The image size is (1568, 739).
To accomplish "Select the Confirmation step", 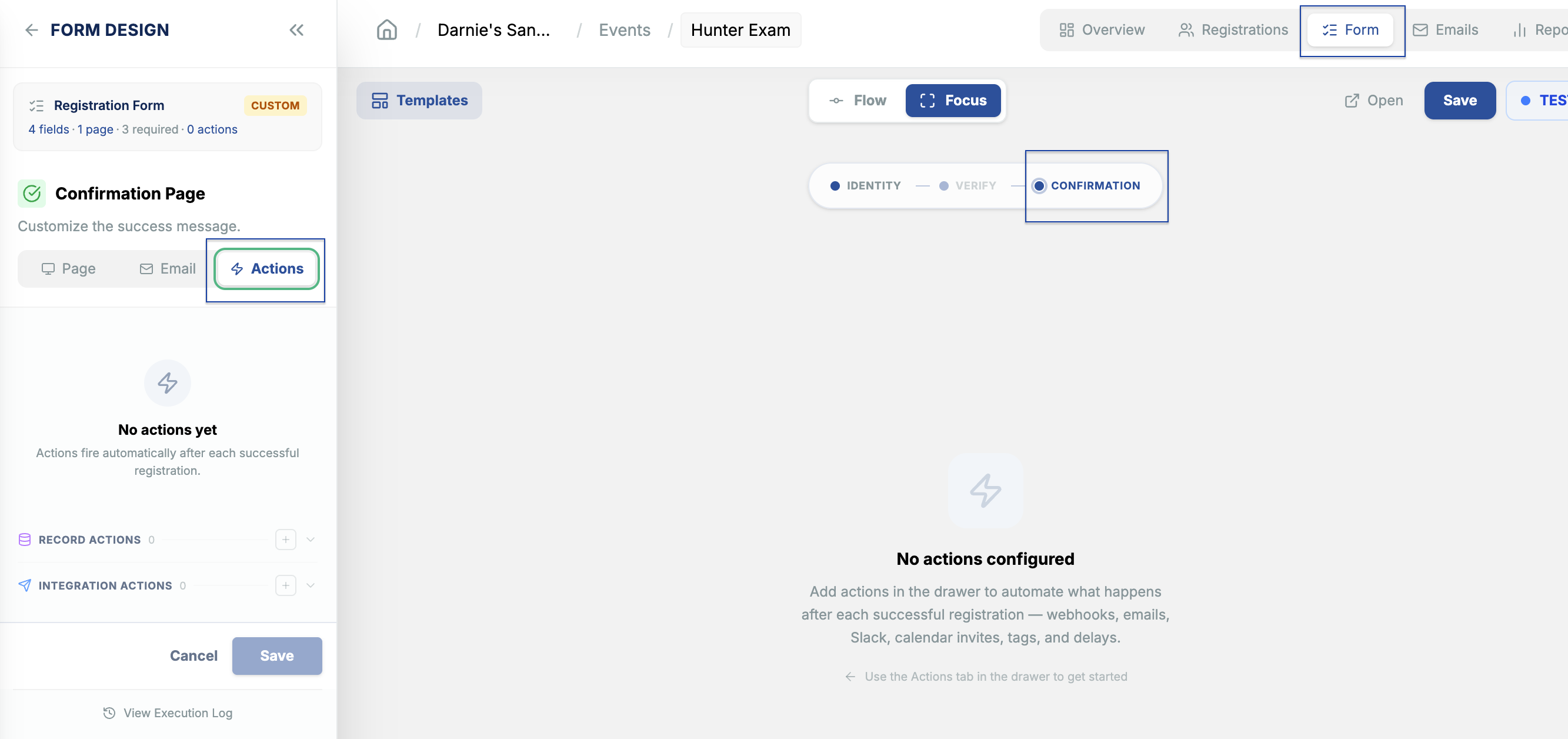I will 1087,186.
